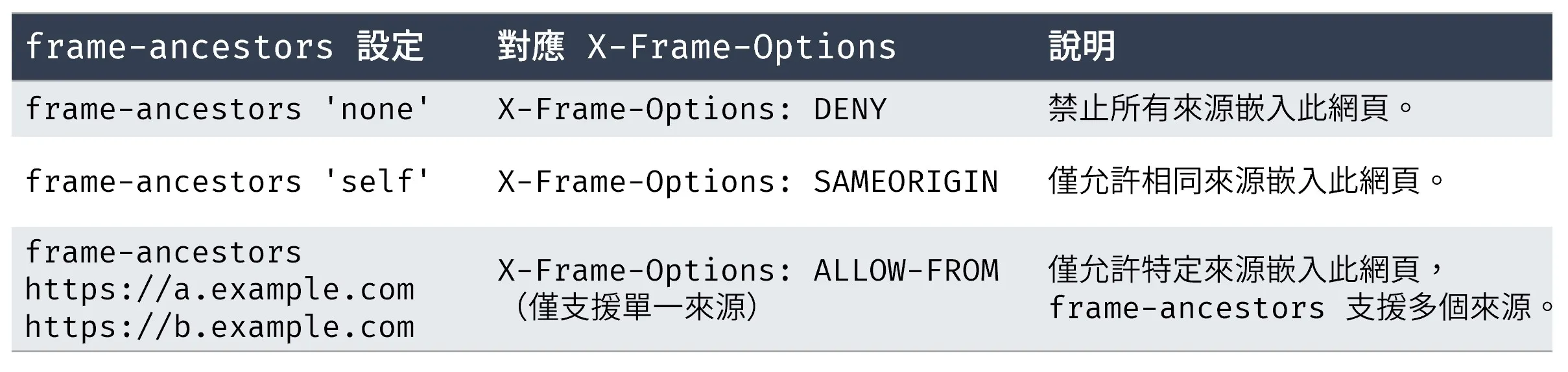Select the "X-Frame-Options: SAMEORIGIN" cell

point(748,181)
